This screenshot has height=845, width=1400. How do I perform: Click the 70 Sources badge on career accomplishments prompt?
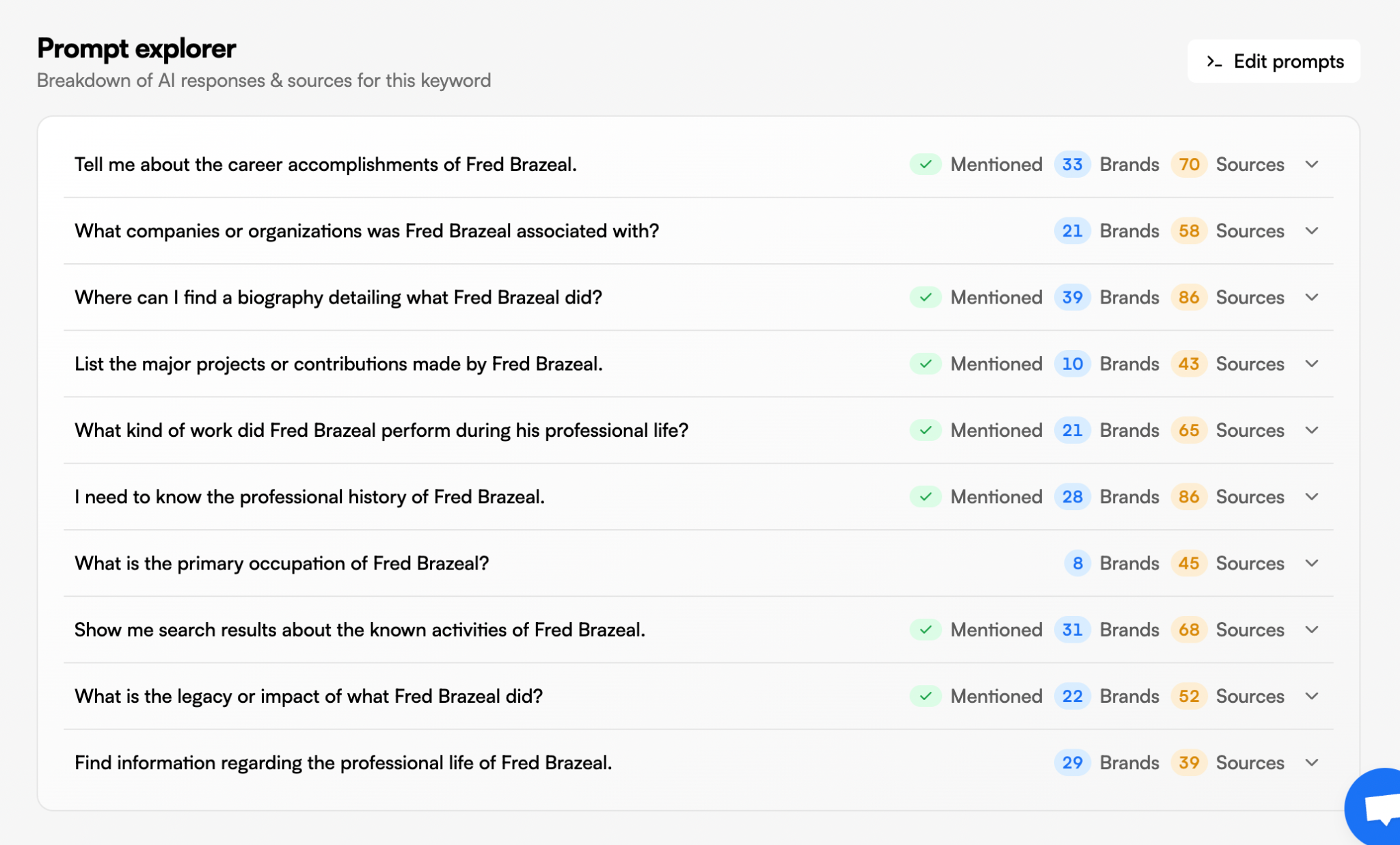coord(1189,164)
